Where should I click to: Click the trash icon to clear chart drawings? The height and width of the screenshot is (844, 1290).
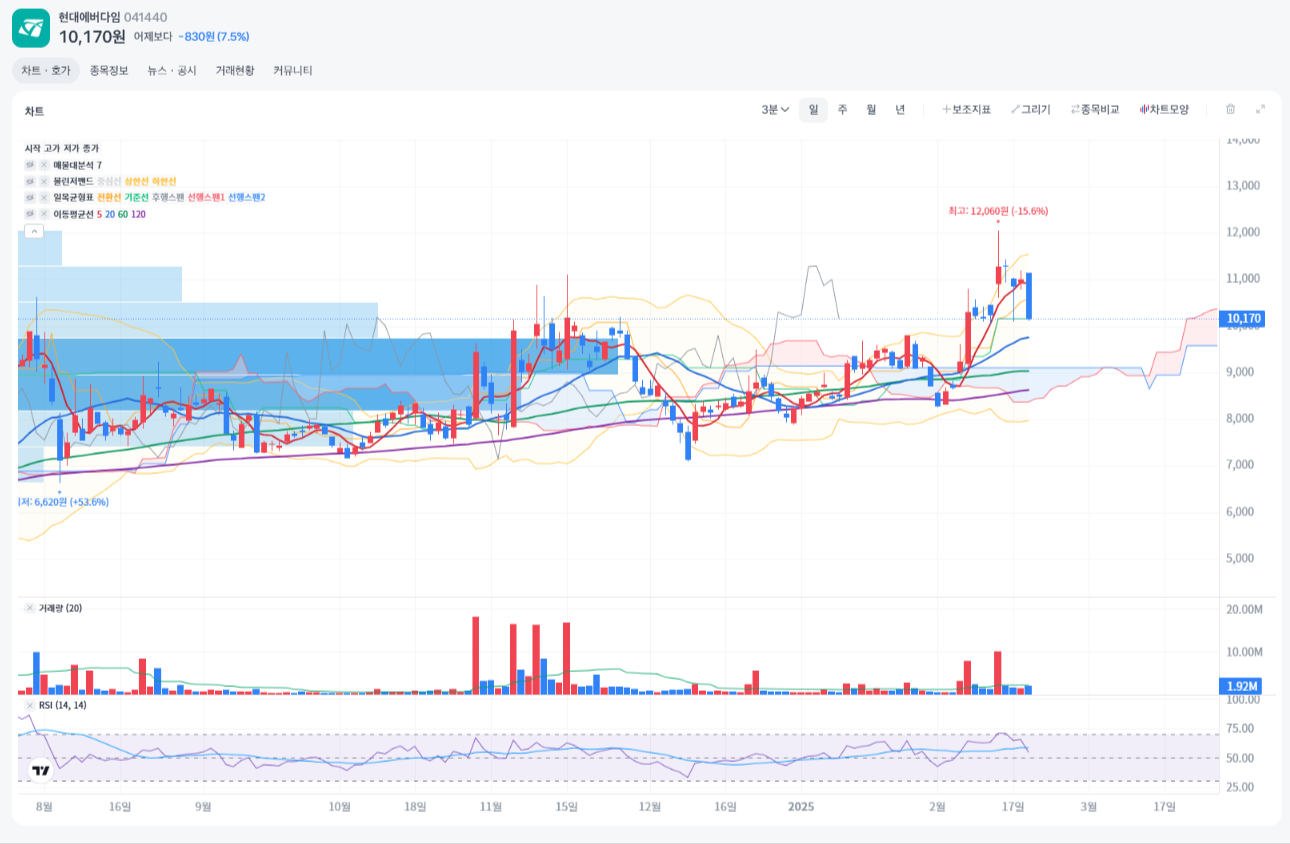[1231, 109]
